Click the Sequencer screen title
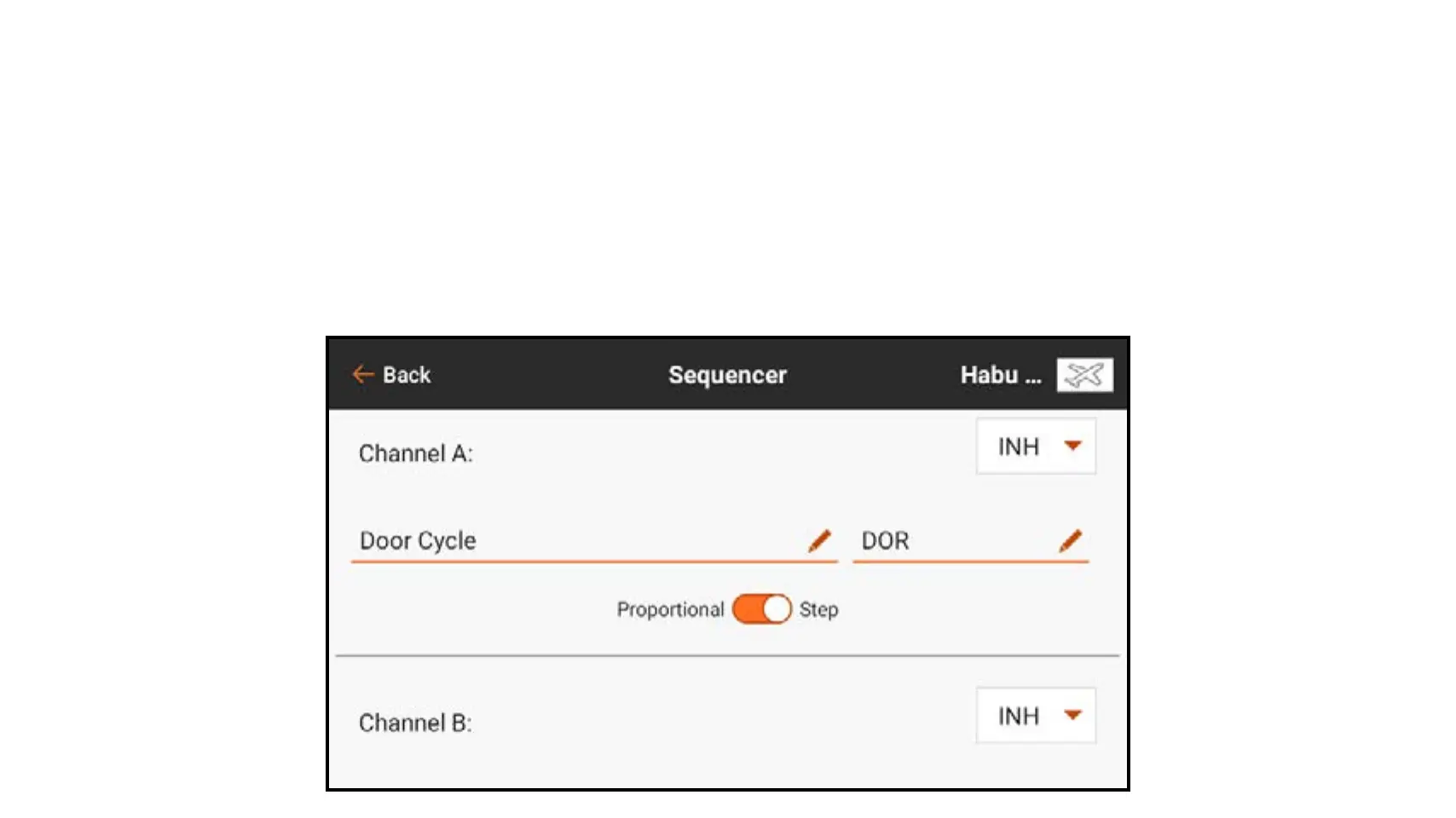This screenshot has height=818, width=1456. pos(727,375)
